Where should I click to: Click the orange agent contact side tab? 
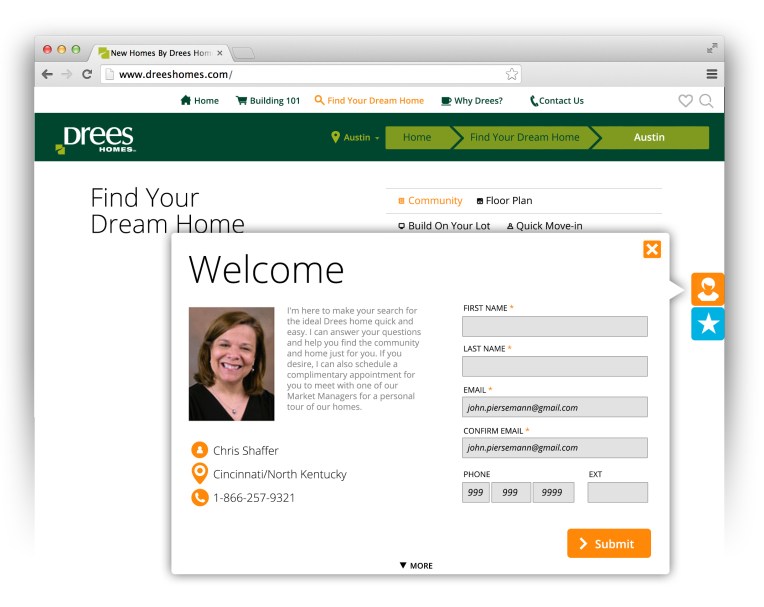(707, 289)
